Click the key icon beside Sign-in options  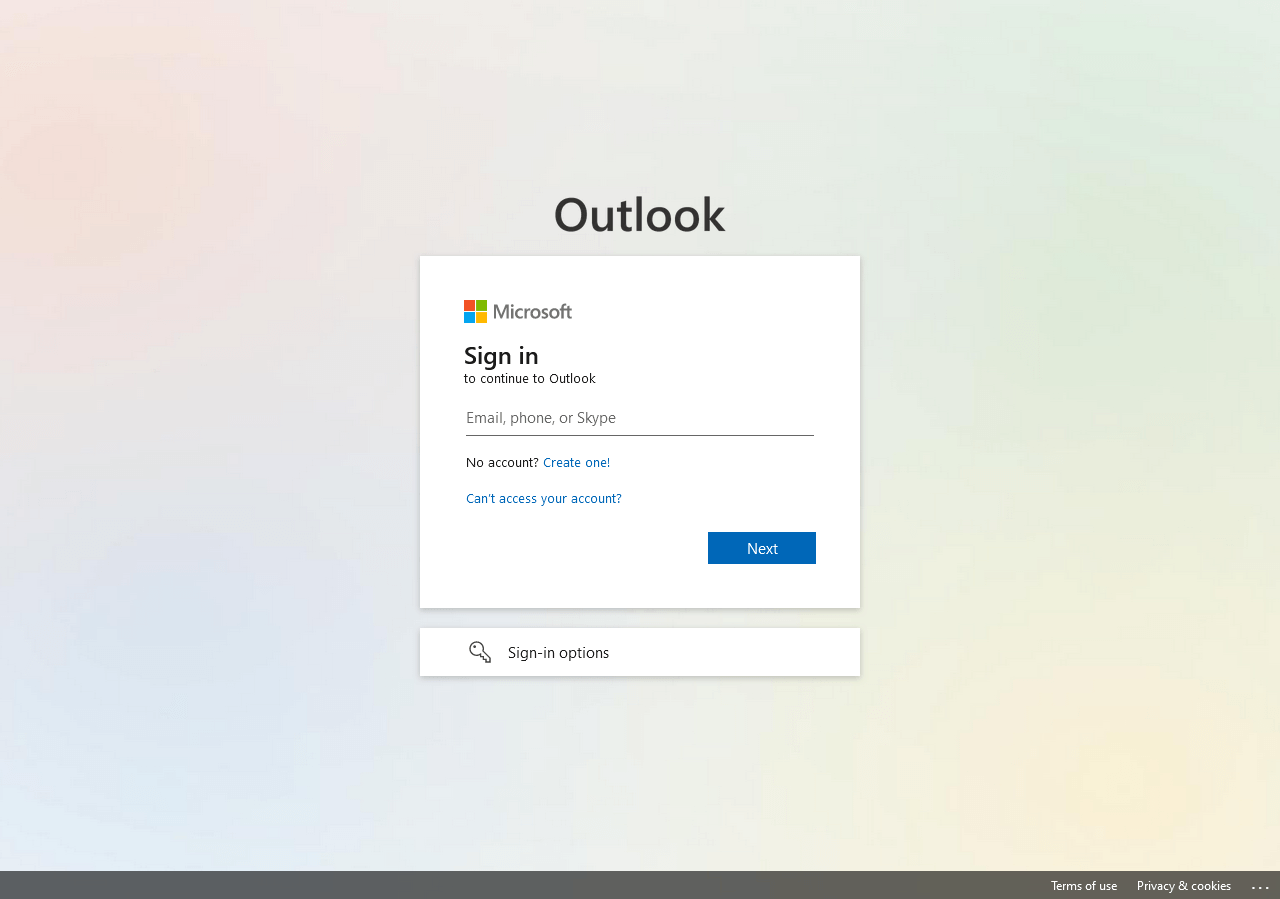click(x=480, y=652)
